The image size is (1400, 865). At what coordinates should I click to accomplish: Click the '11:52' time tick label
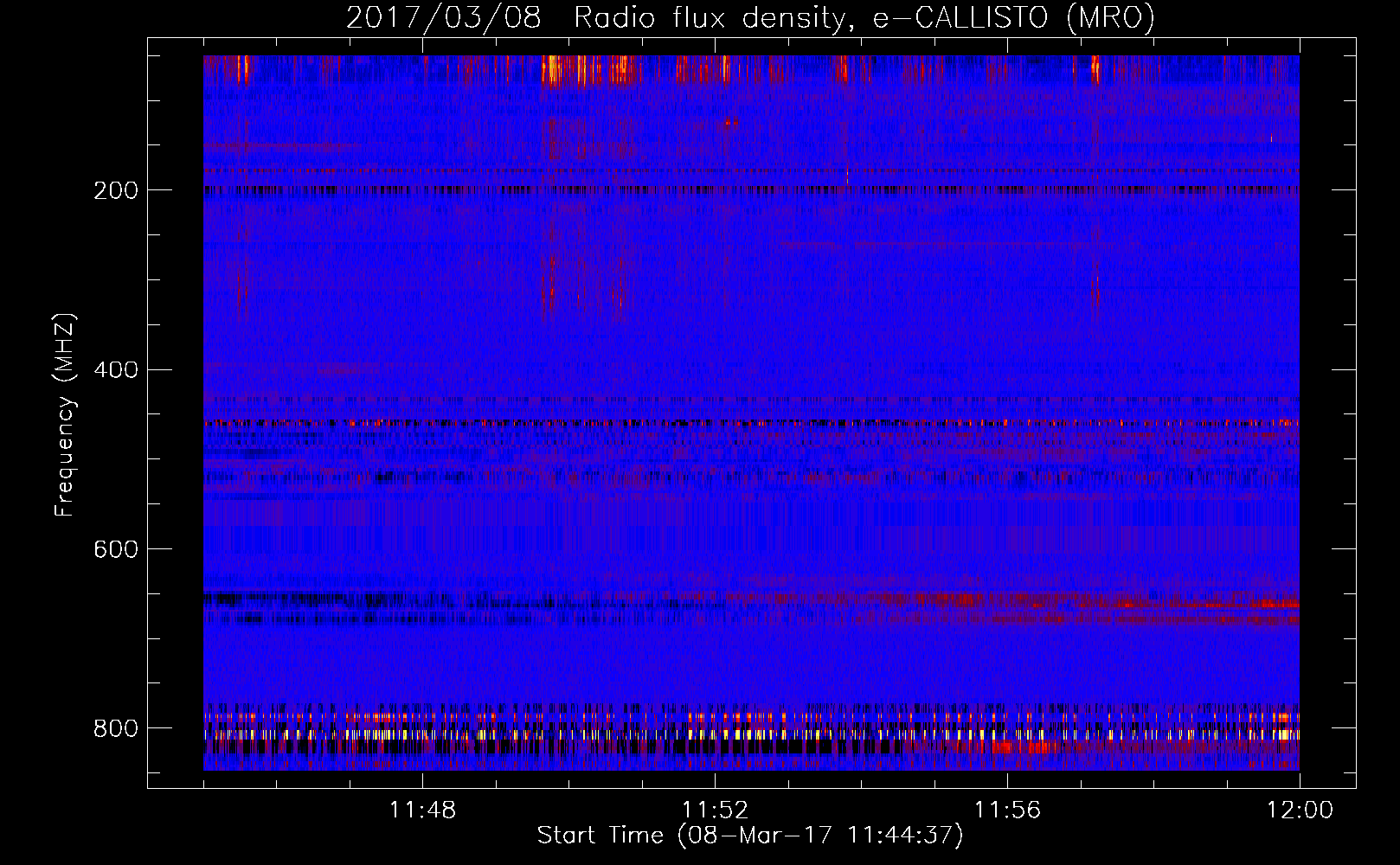point(715,811)
